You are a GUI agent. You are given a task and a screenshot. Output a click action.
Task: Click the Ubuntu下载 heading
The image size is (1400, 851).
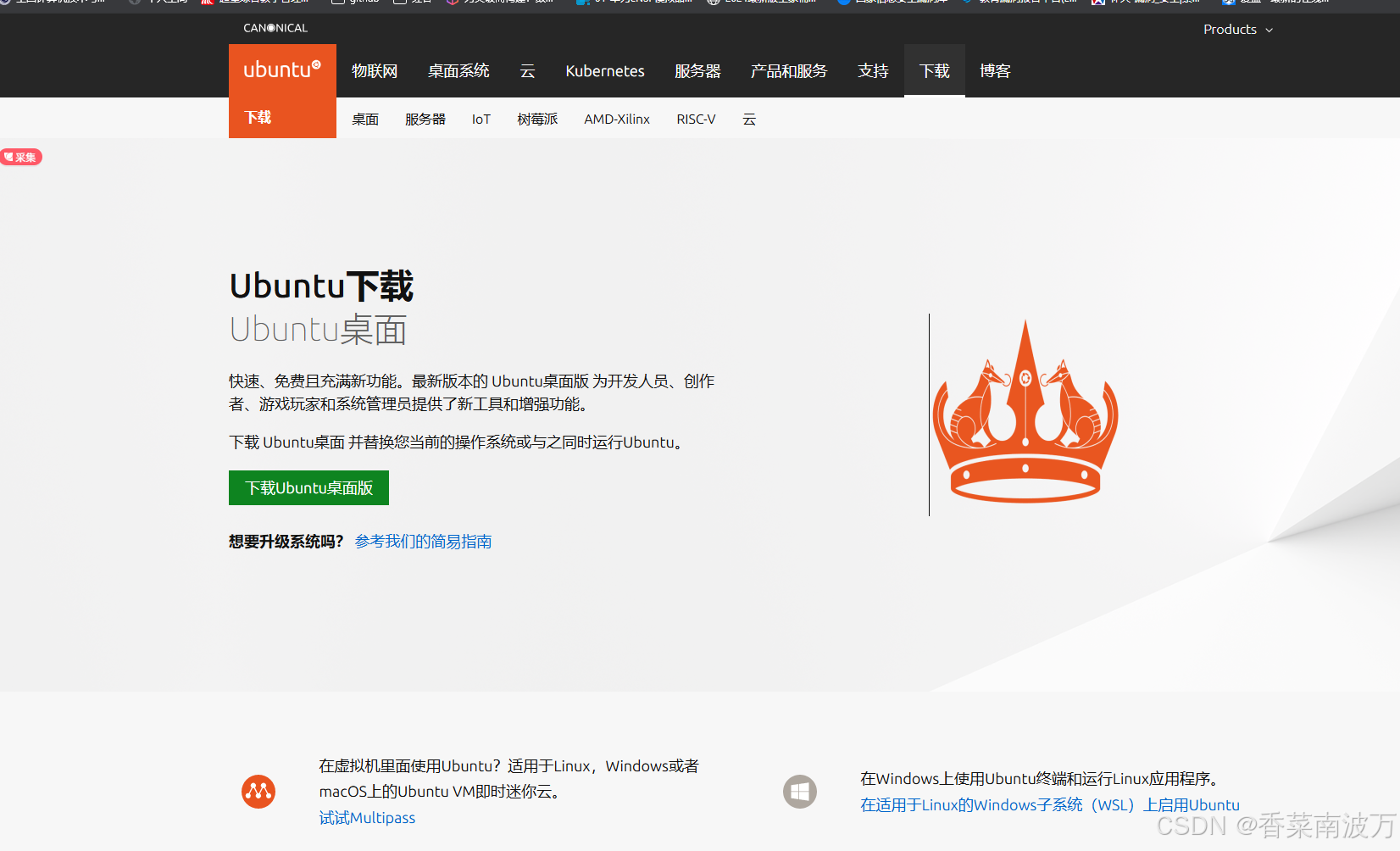321,286
